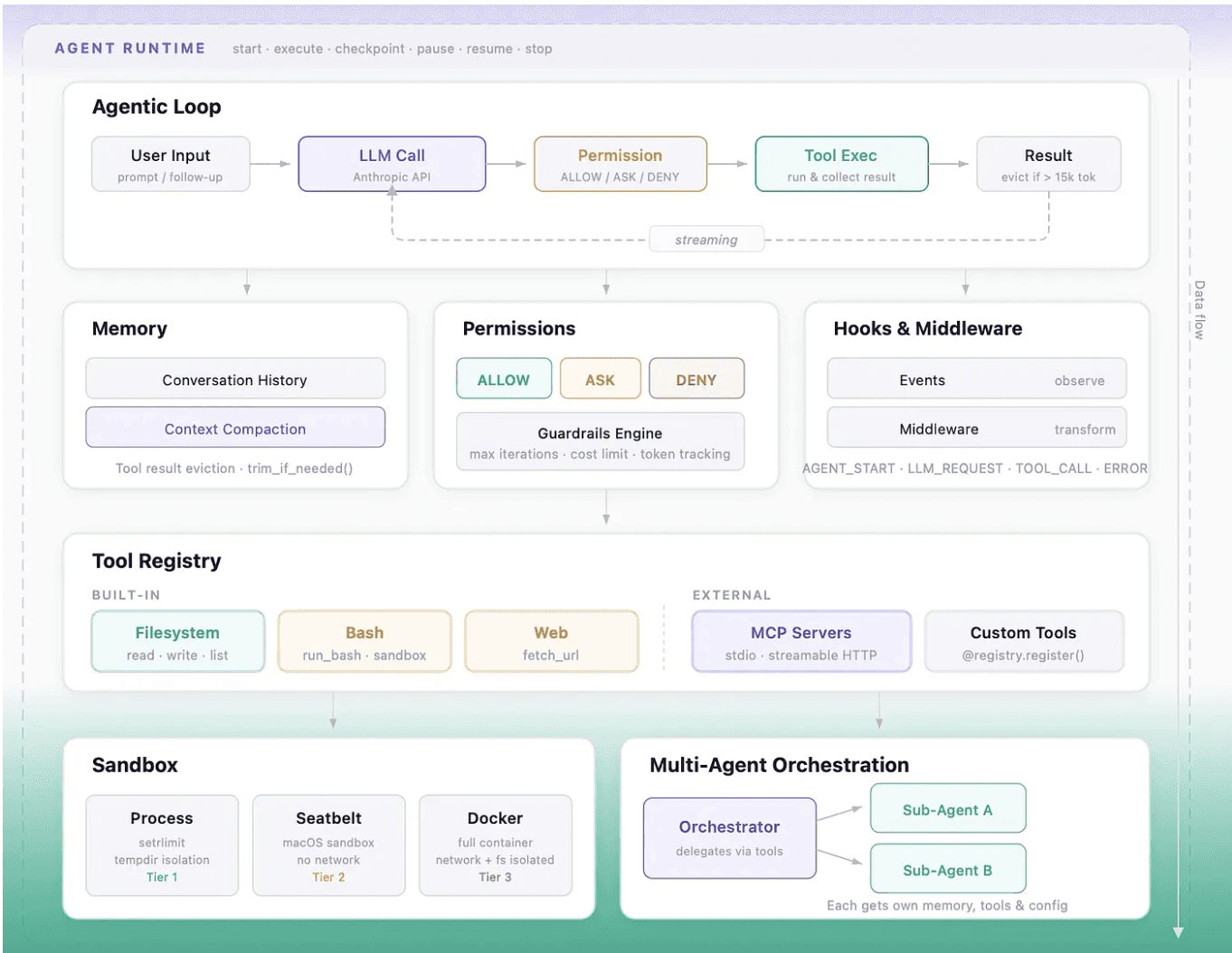Click the Tool Registry heading
Screen dimensions: 1232x953
coord(156,561)
